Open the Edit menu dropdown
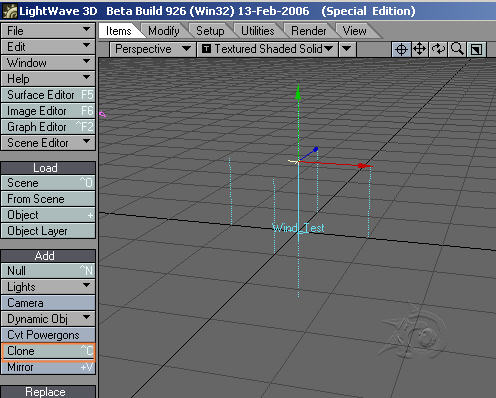Screen dimensions: 496x398 (48, 47)
